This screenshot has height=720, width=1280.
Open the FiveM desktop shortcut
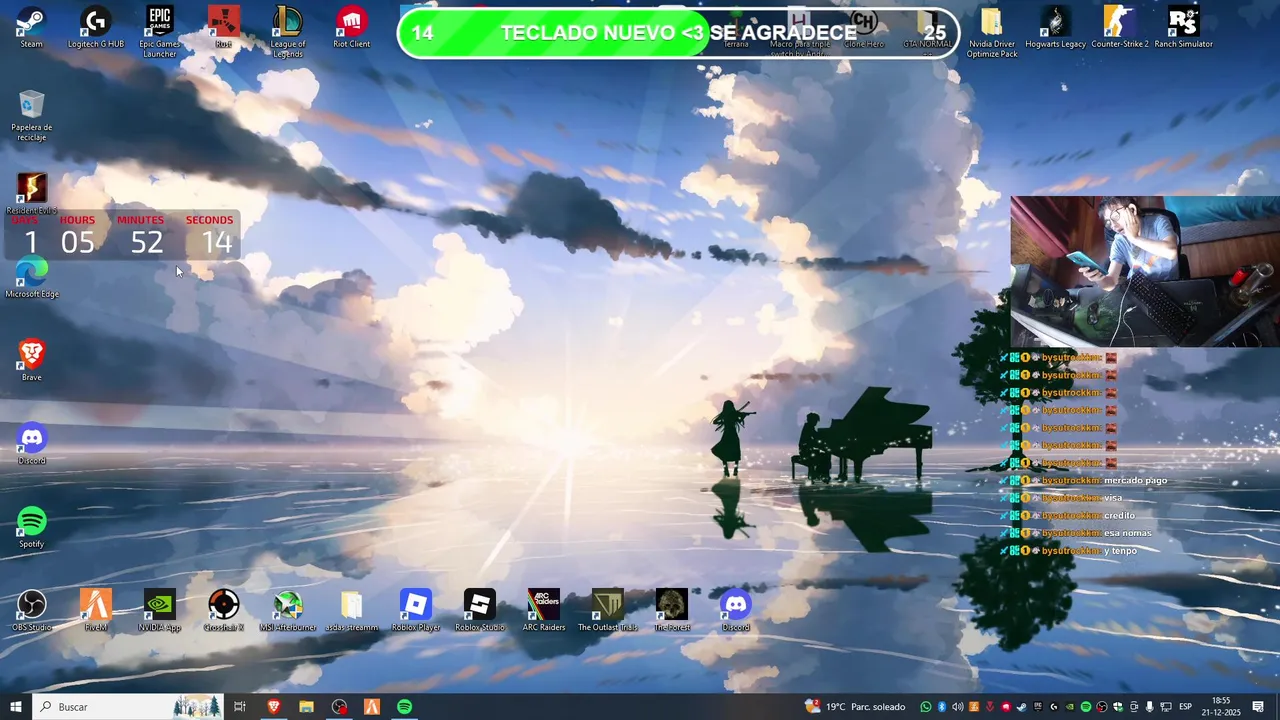click(96, 610)
